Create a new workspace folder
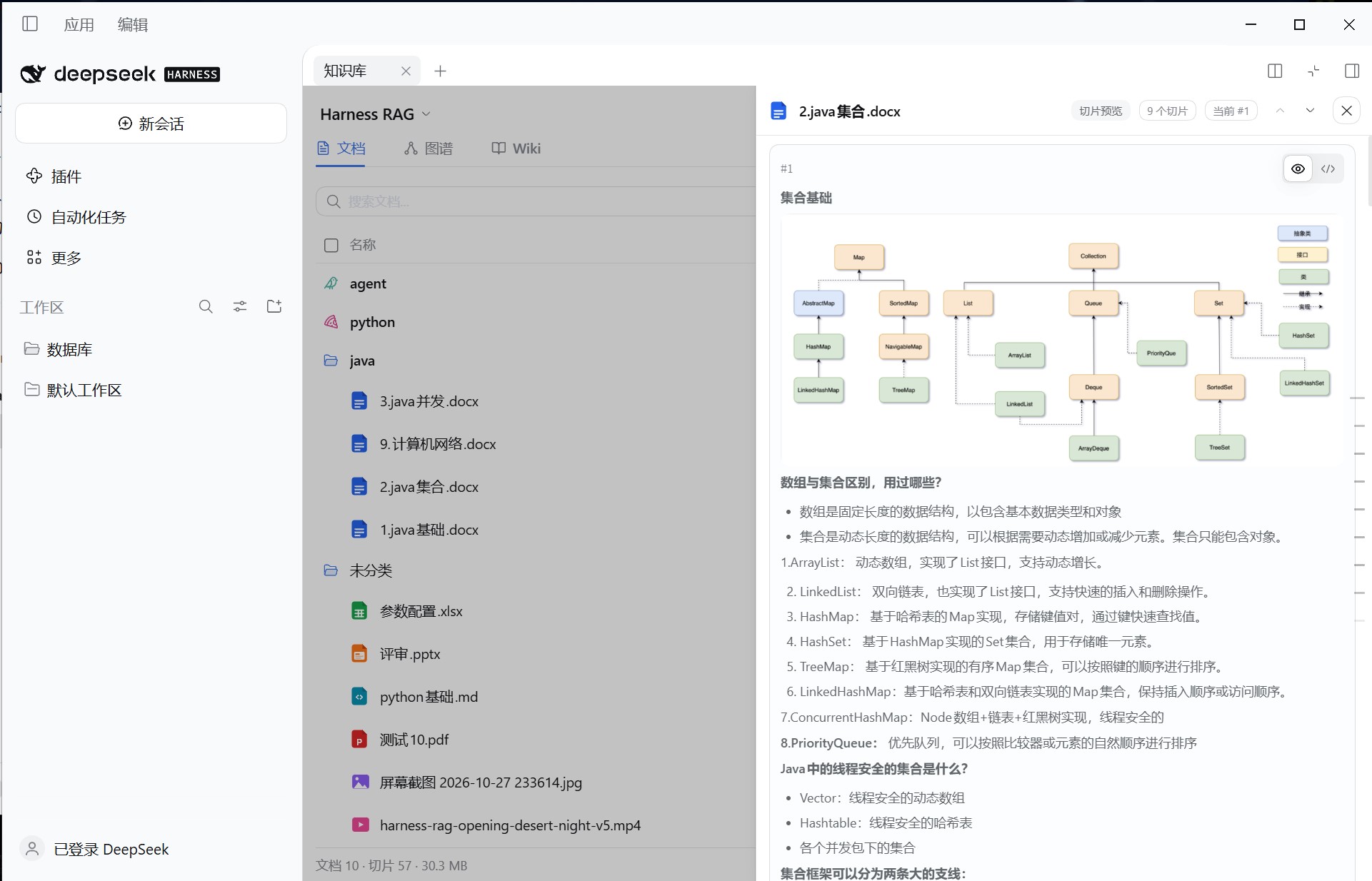 274,307
